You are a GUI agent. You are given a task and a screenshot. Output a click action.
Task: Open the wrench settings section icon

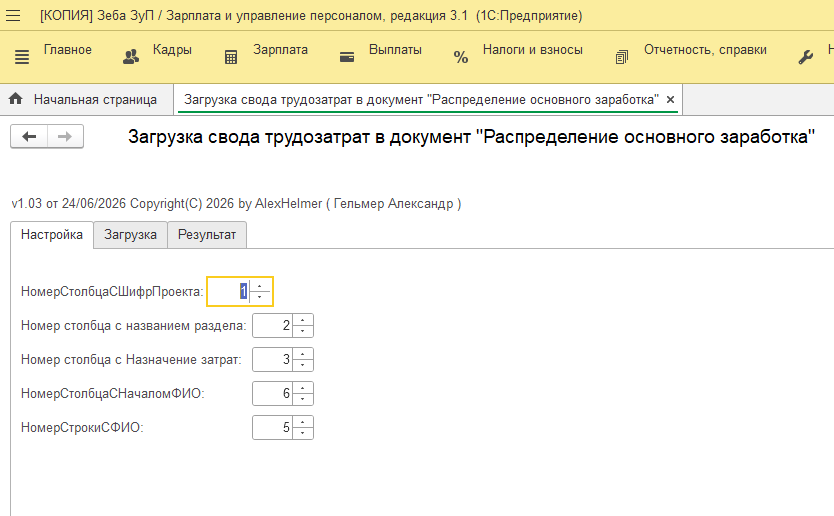tap(806, 57)
